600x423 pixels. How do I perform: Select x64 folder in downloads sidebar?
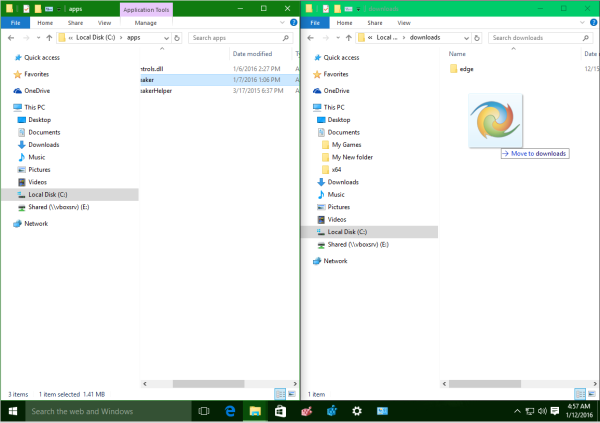[x=332, y=170]
